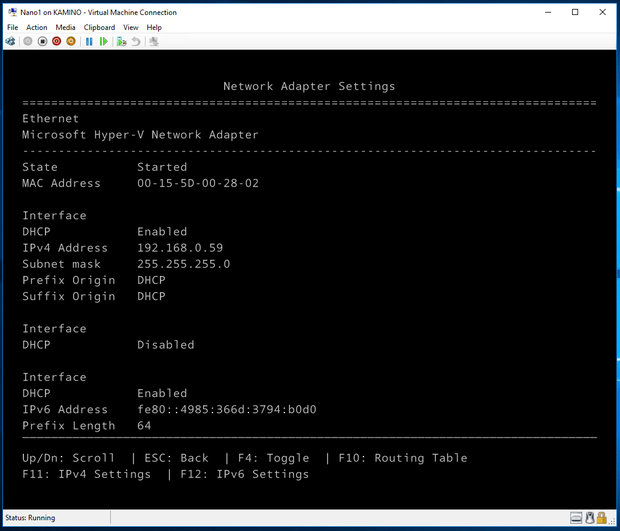Click the keyboard status icon in status bar
Viewport: 620px width, 531px height.
pyautogui.click(x=576, y=518)
